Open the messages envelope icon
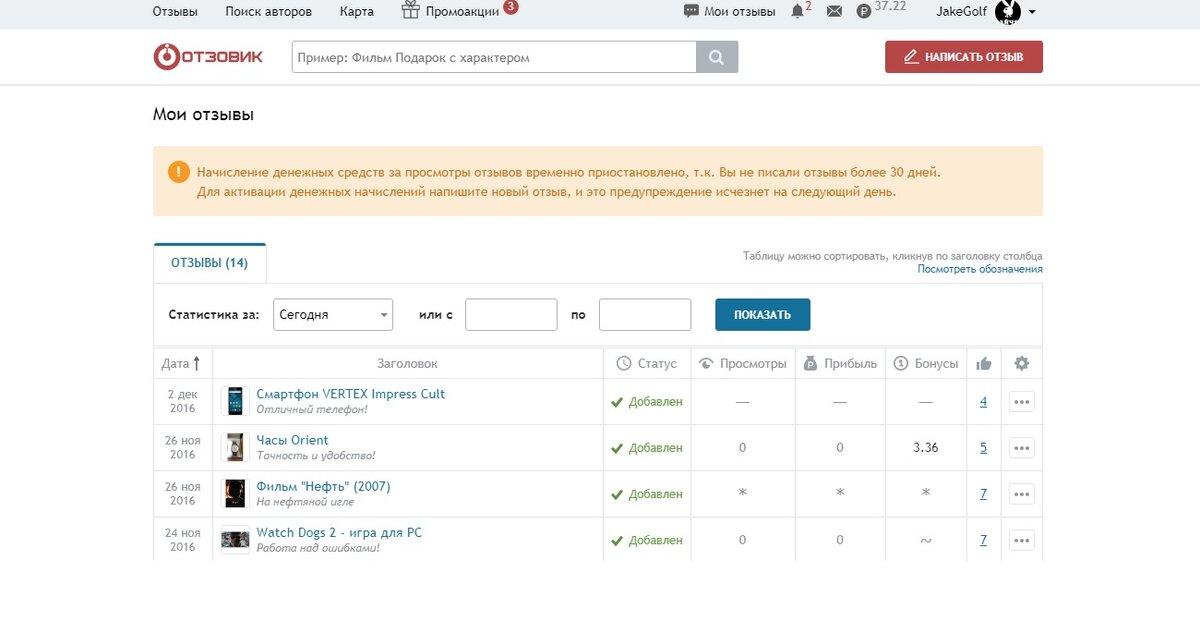Screen dimensions: 1200x621 pos(835,11)
